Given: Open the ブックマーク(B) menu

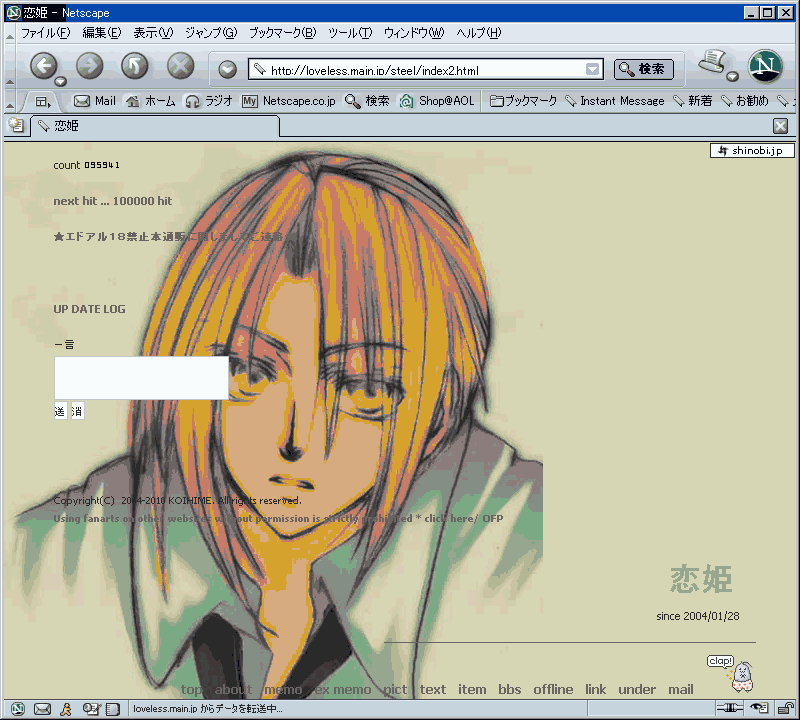Looking at the screenshot, I should (x=282, y=33).
